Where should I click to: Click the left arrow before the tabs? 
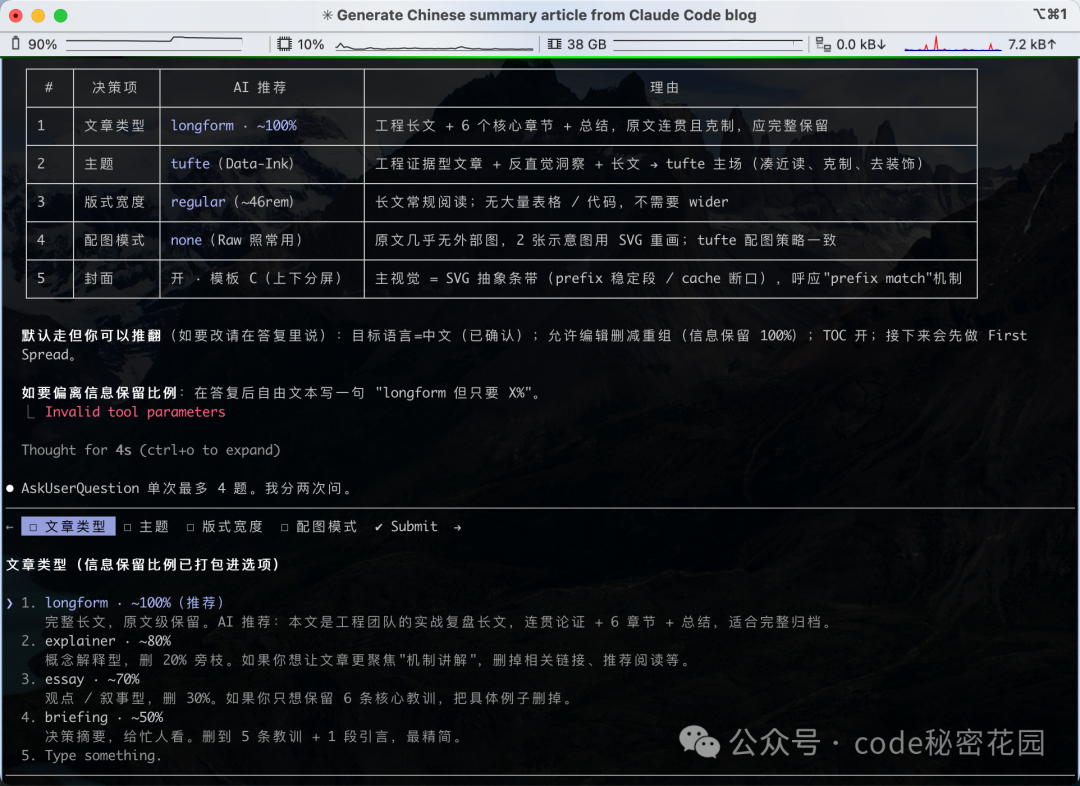pos(10,527)
